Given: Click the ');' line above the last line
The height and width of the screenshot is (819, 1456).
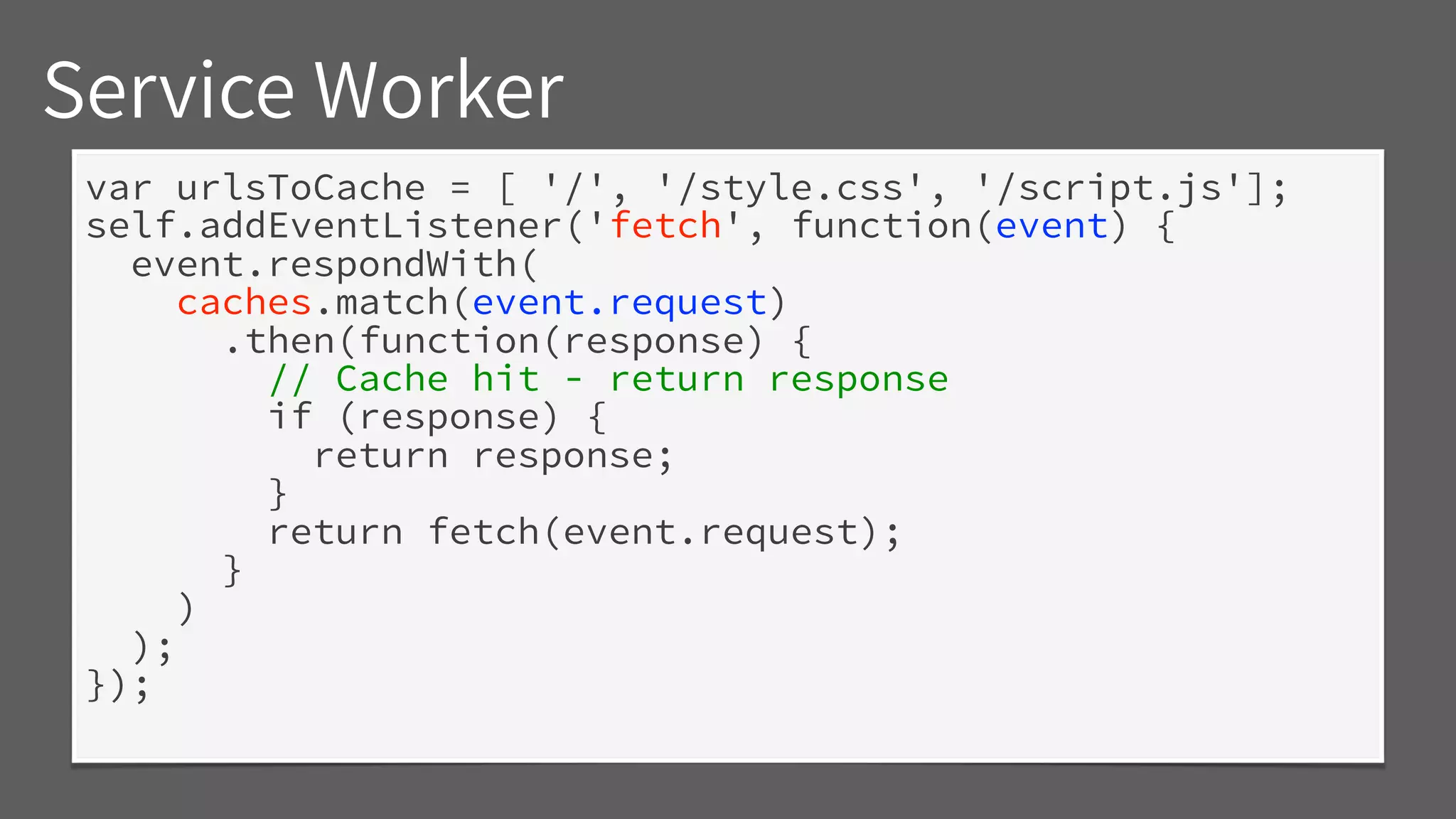Looking at the screenshot, I should point(152,648).
